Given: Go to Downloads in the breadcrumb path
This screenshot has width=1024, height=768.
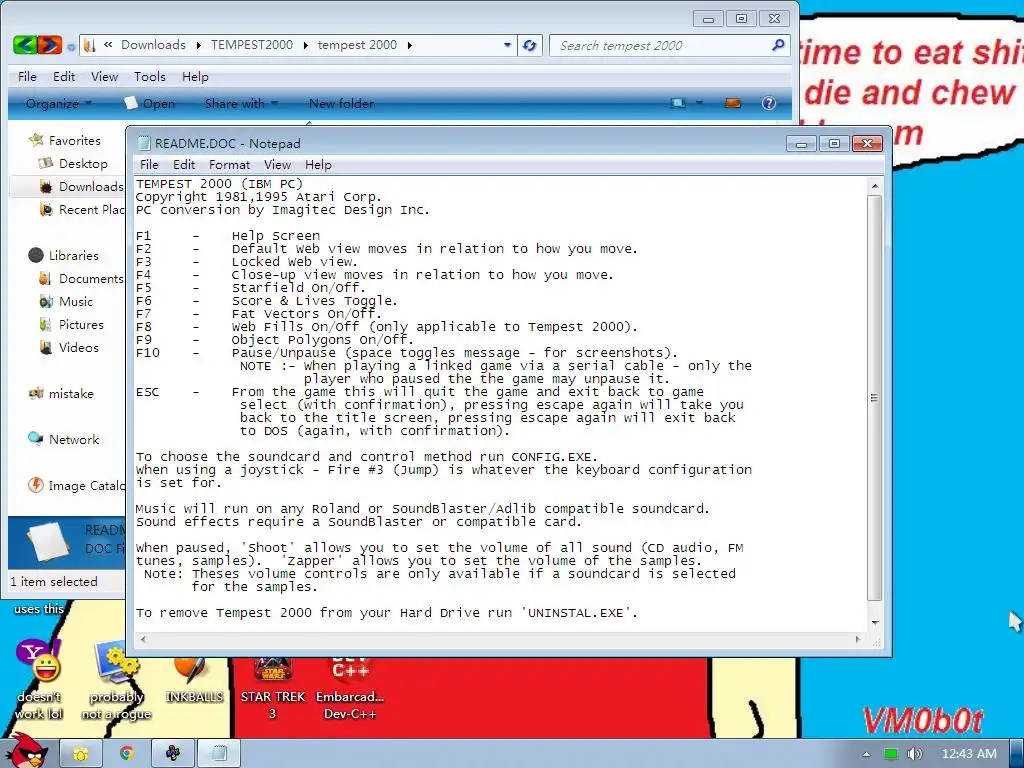Looking at the screenshot, I should (153, 45).
